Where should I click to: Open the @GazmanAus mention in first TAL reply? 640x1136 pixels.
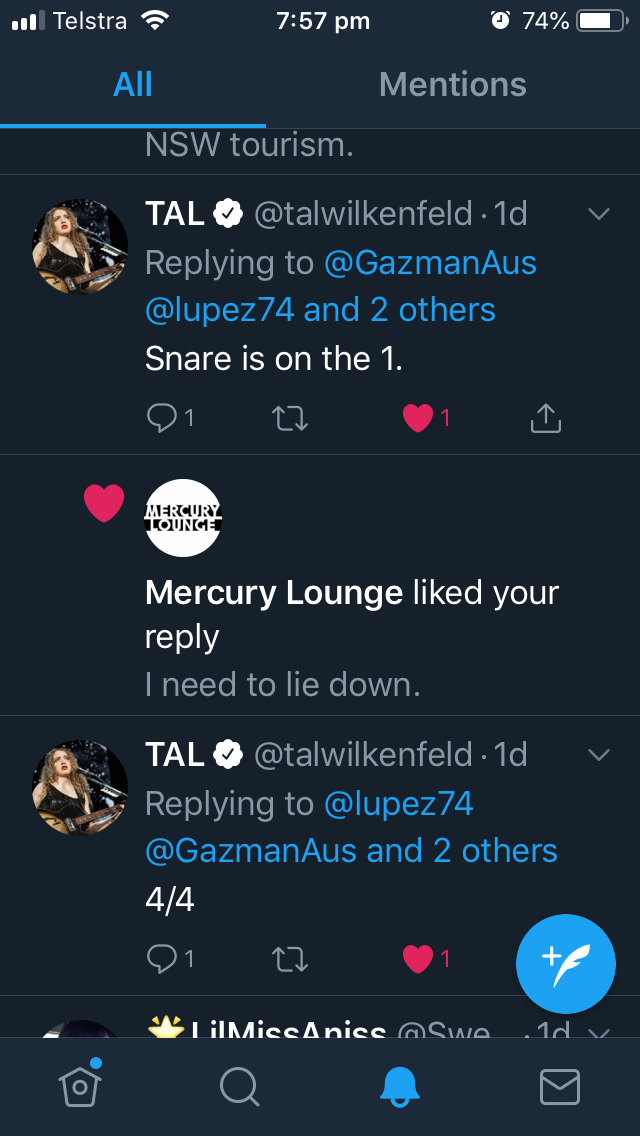click(x=430, y=262)
